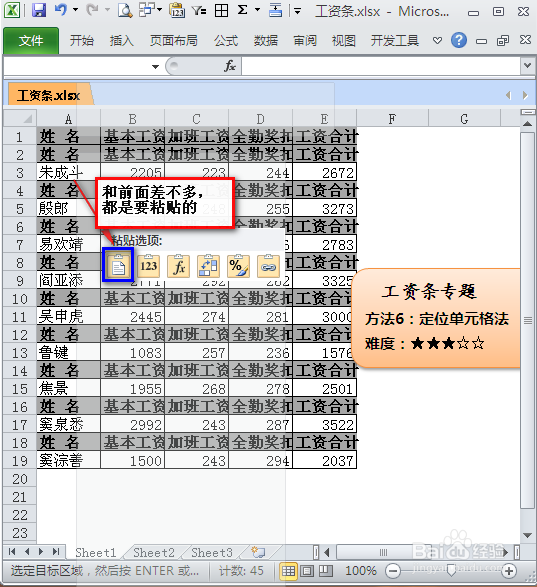Click cell with value 3522
The image size is (537, 587).
[x=325, y=424]
